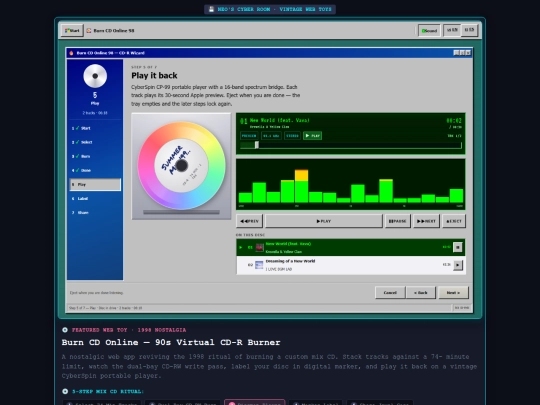Click the green PLAY status badge on the display
Screen dimensions: 540x405
(x=312, y=136)
